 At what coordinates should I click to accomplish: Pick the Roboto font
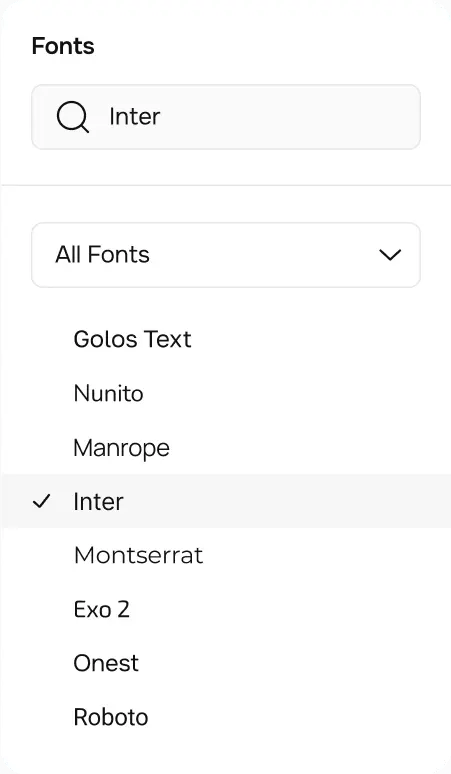coord(111,717)
